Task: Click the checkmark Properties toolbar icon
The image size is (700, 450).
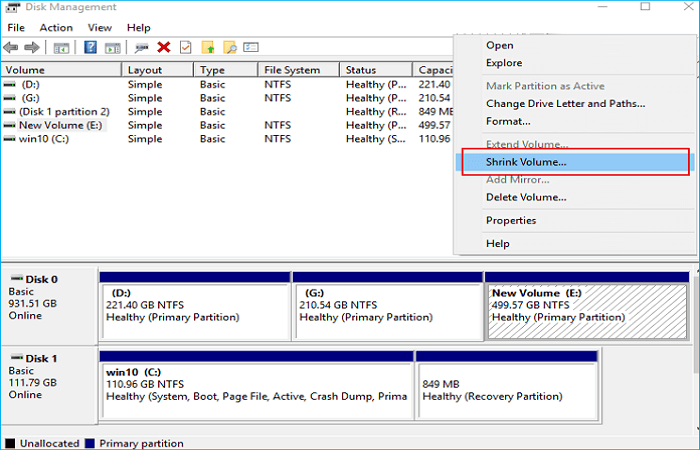Action: click(x=185, y=47)
